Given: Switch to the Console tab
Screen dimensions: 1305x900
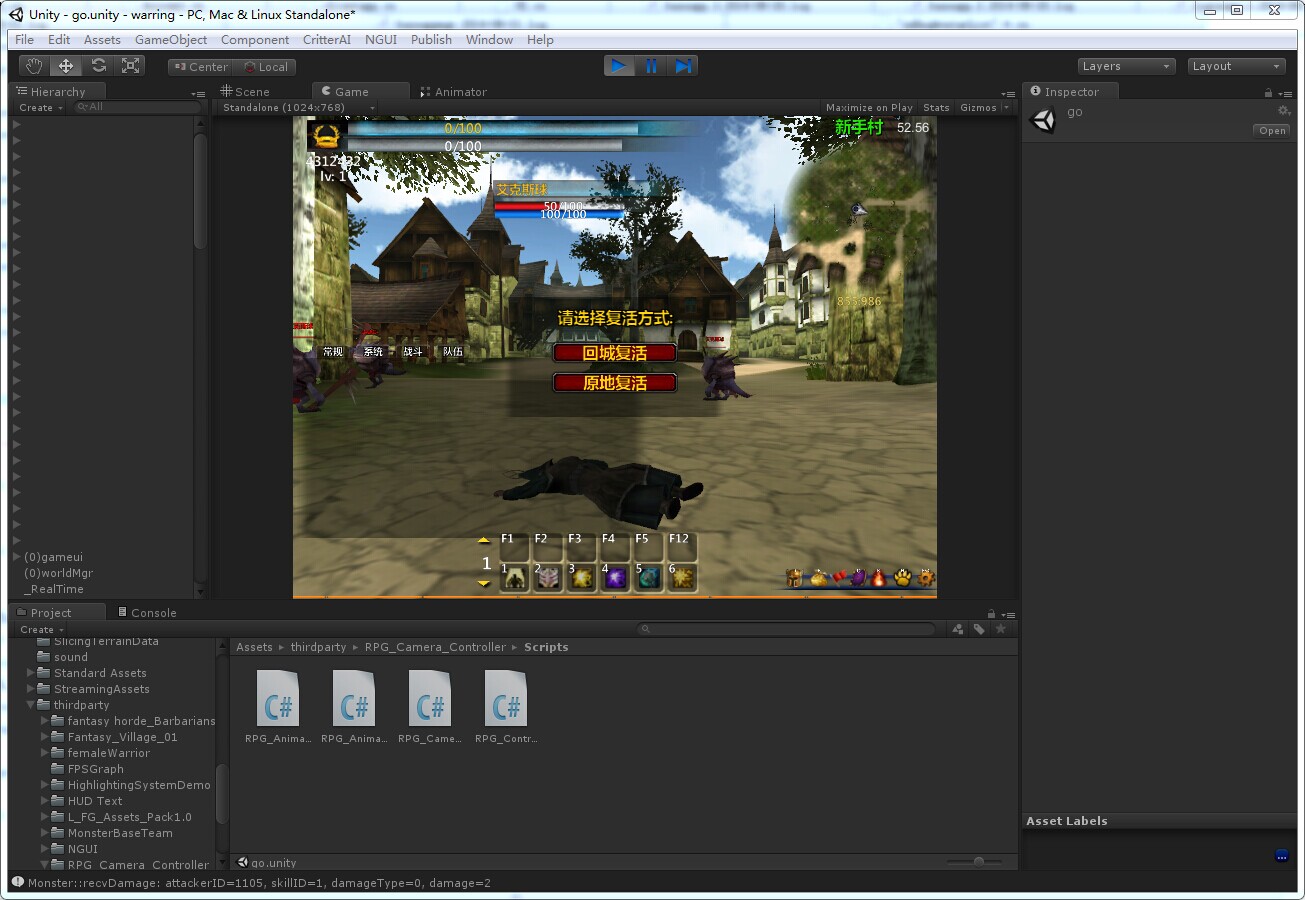Looking at the screenshot, I should (x=146, y=613).
